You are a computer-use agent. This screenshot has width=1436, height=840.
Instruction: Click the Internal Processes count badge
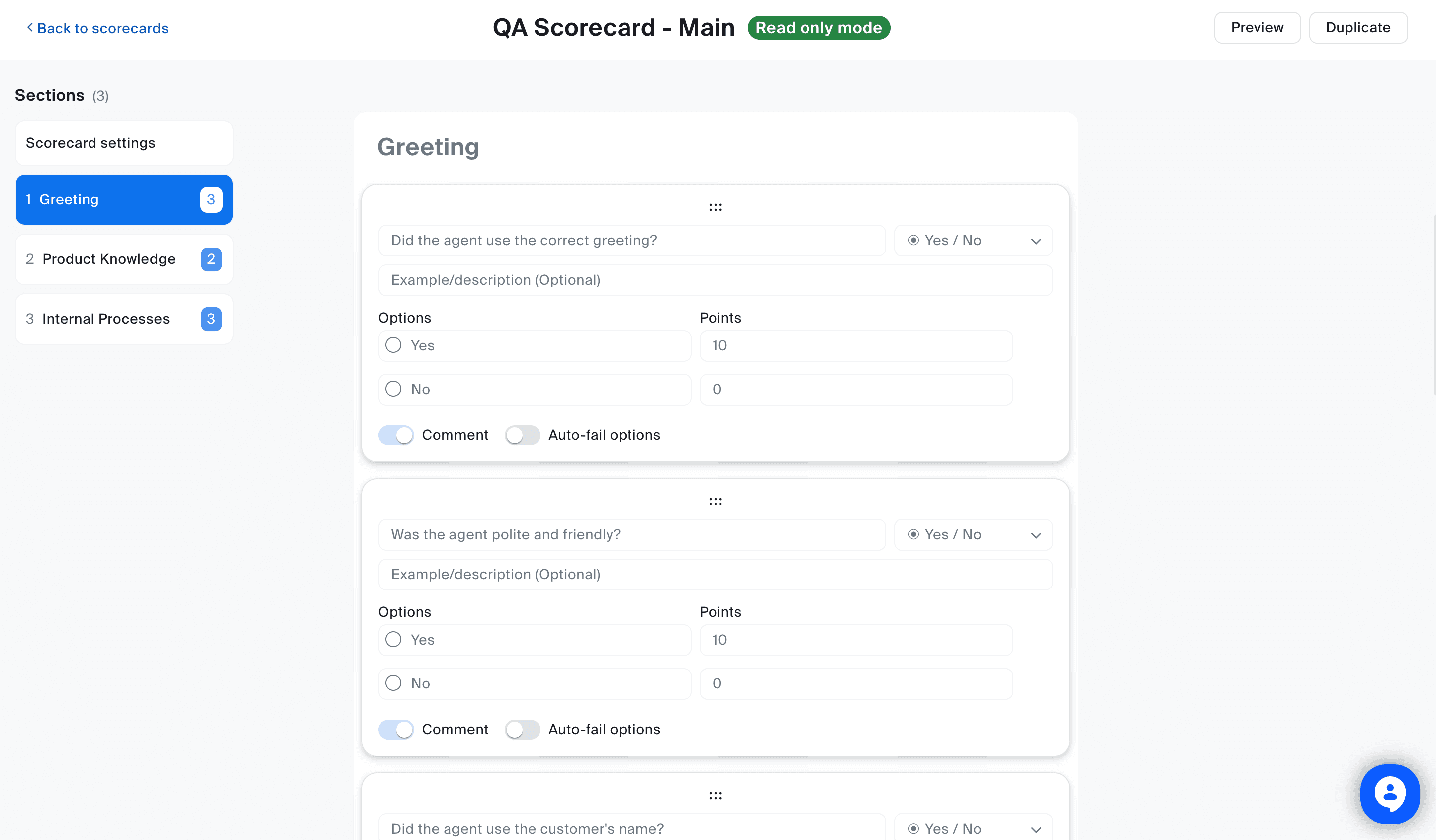[x=211, y=319]
